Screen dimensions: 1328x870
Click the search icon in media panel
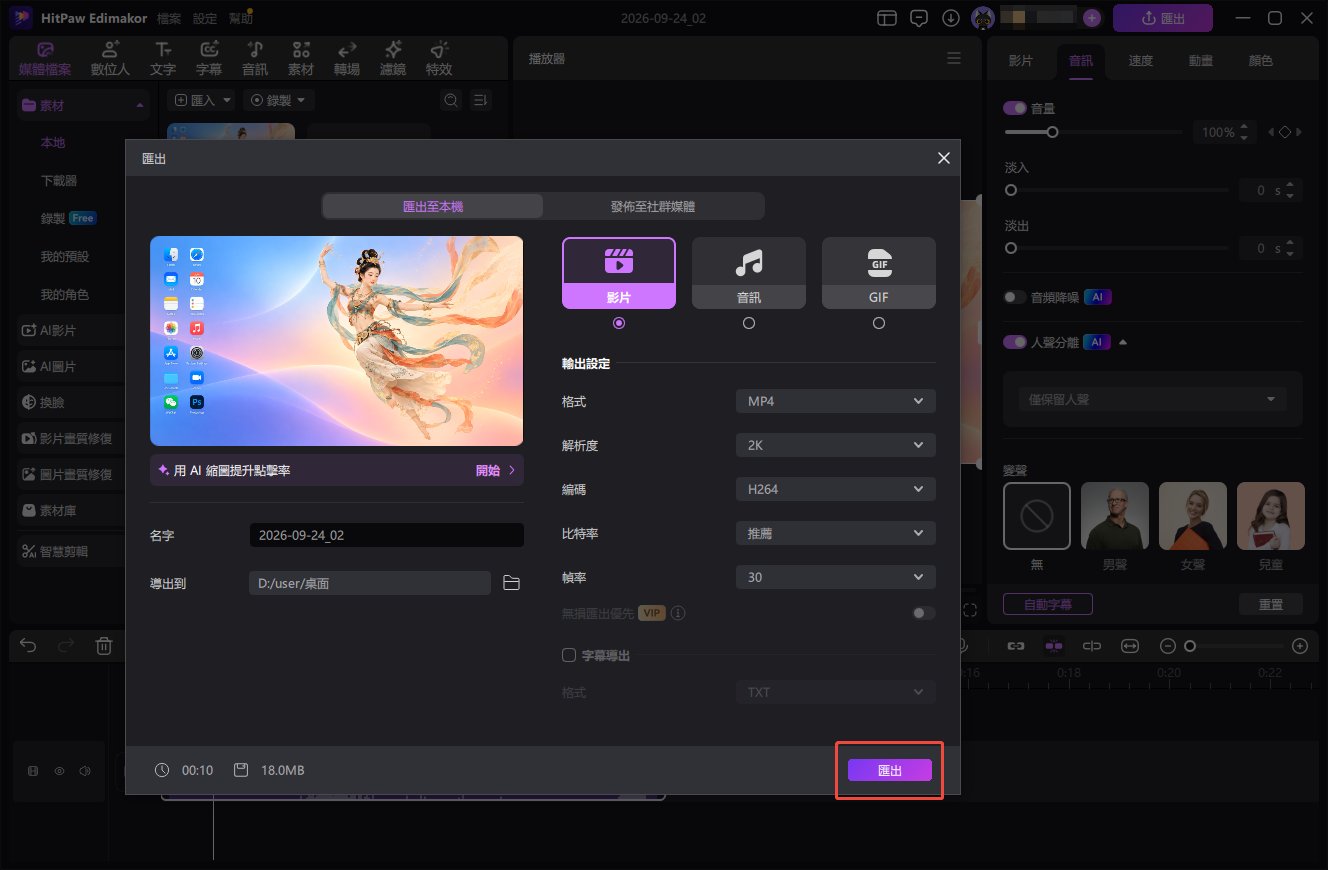pos(451,100)
